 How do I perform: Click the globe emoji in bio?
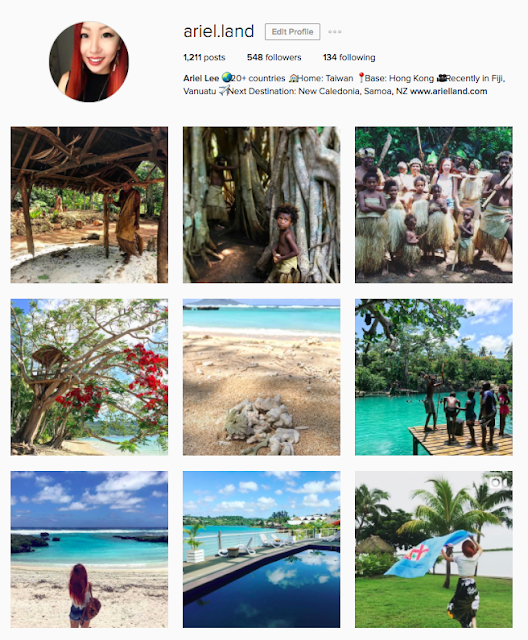pyautogui.click(x=226, y=78)
